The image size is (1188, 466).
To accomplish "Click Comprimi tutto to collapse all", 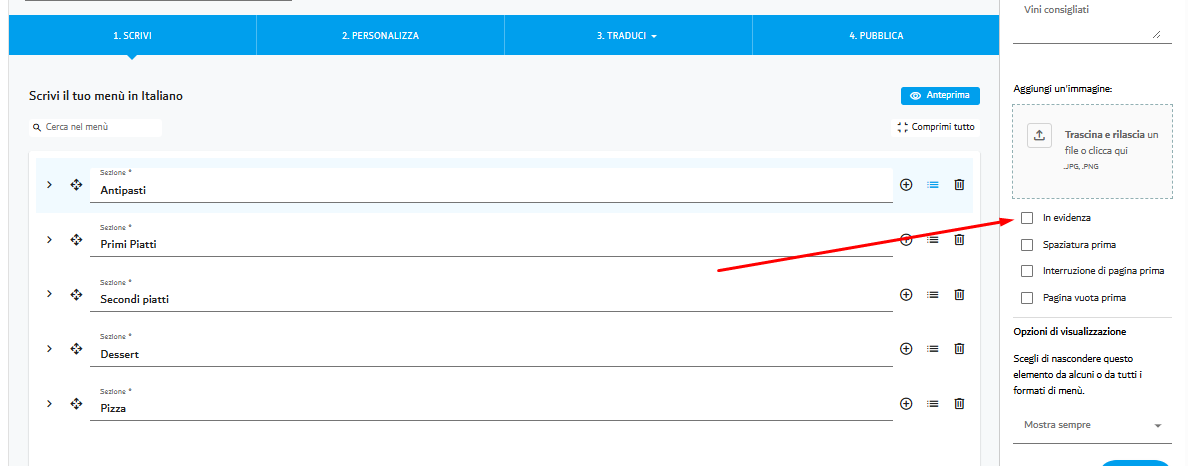I will point(936,127).
